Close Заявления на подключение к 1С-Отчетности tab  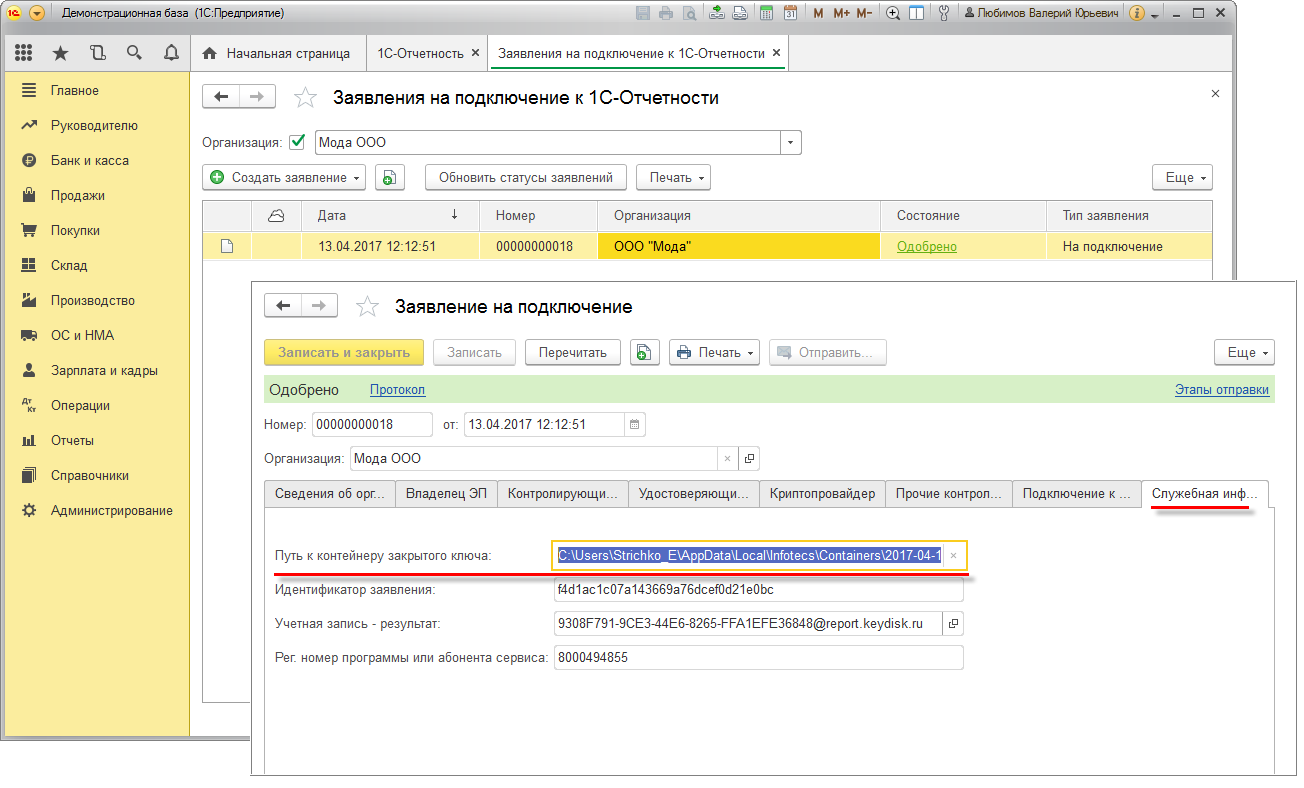pos(776,53)
